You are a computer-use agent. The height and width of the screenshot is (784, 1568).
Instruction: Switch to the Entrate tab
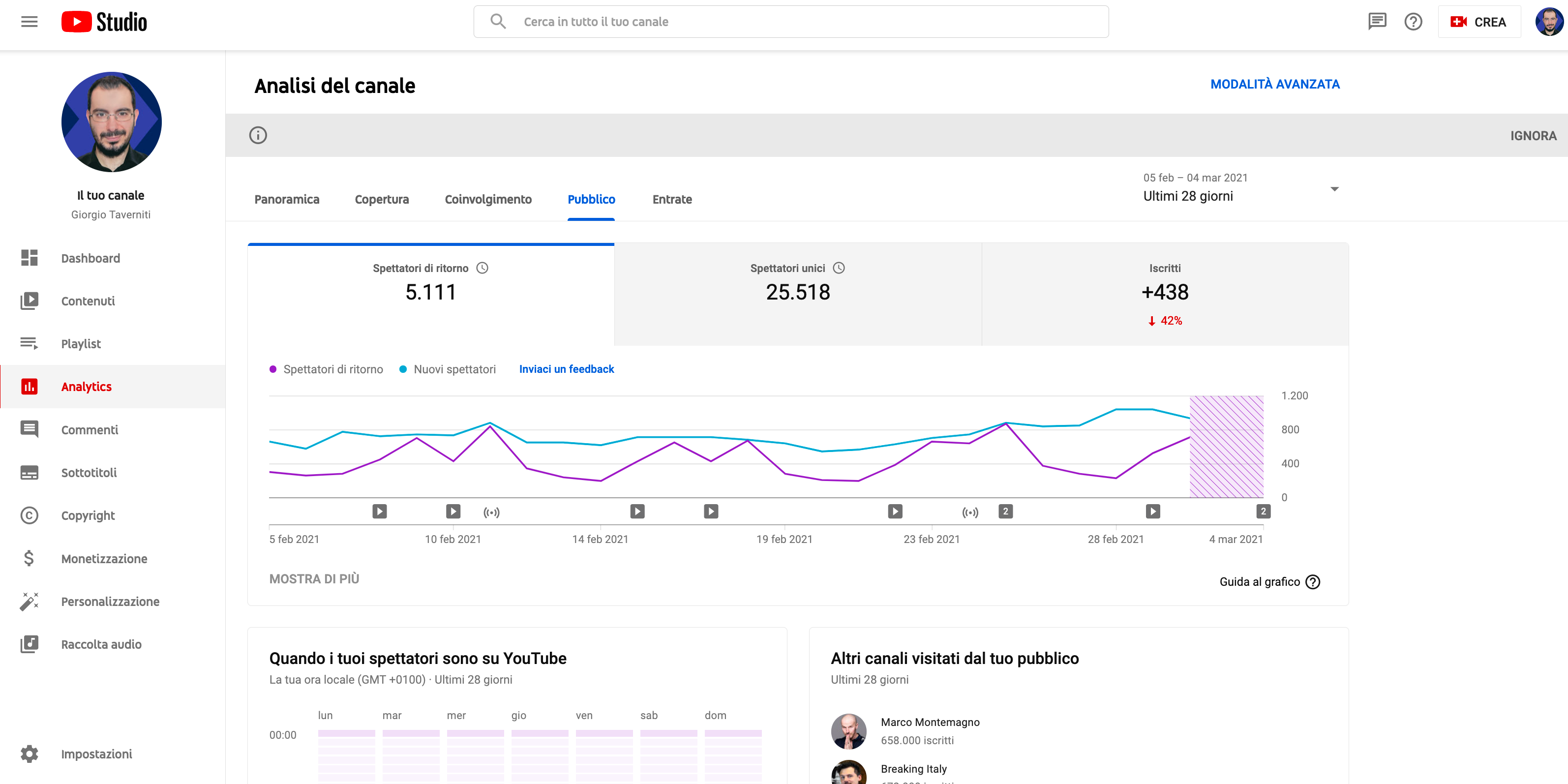click(672, 199)
